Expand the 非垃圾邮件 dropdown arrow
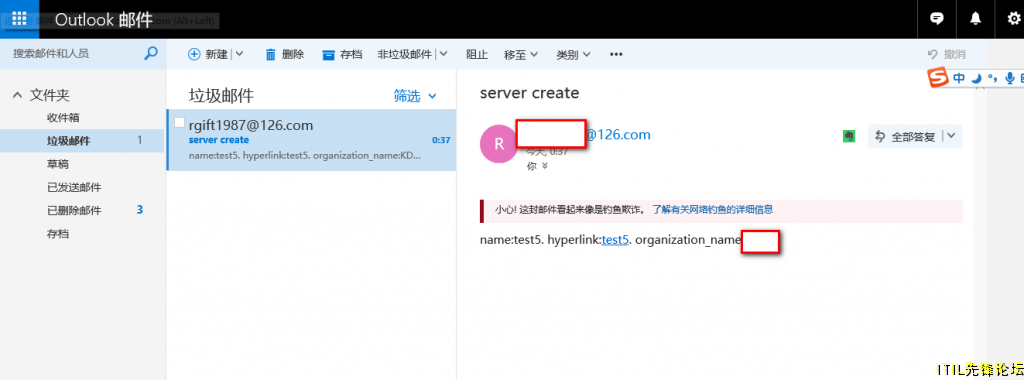 click(443, 55)
